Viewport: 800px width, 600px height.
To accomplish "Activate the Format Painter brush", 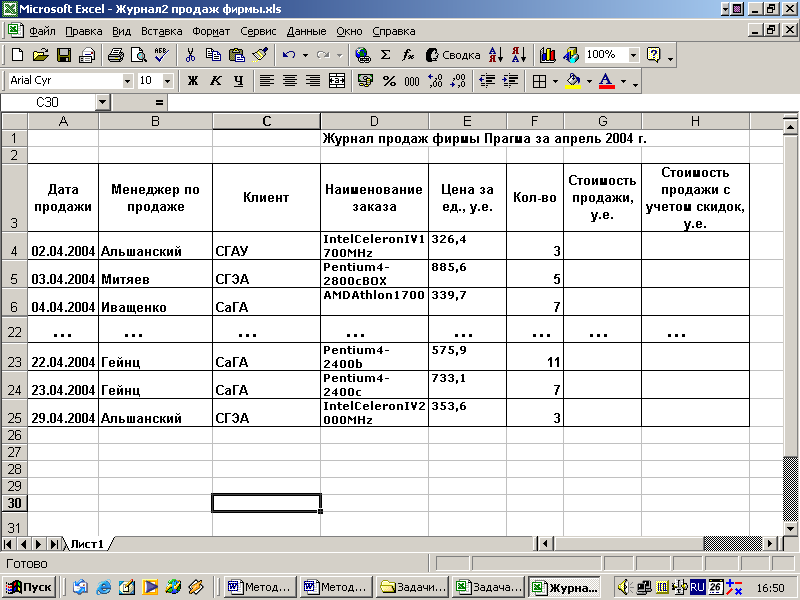I will pos(260,55).
